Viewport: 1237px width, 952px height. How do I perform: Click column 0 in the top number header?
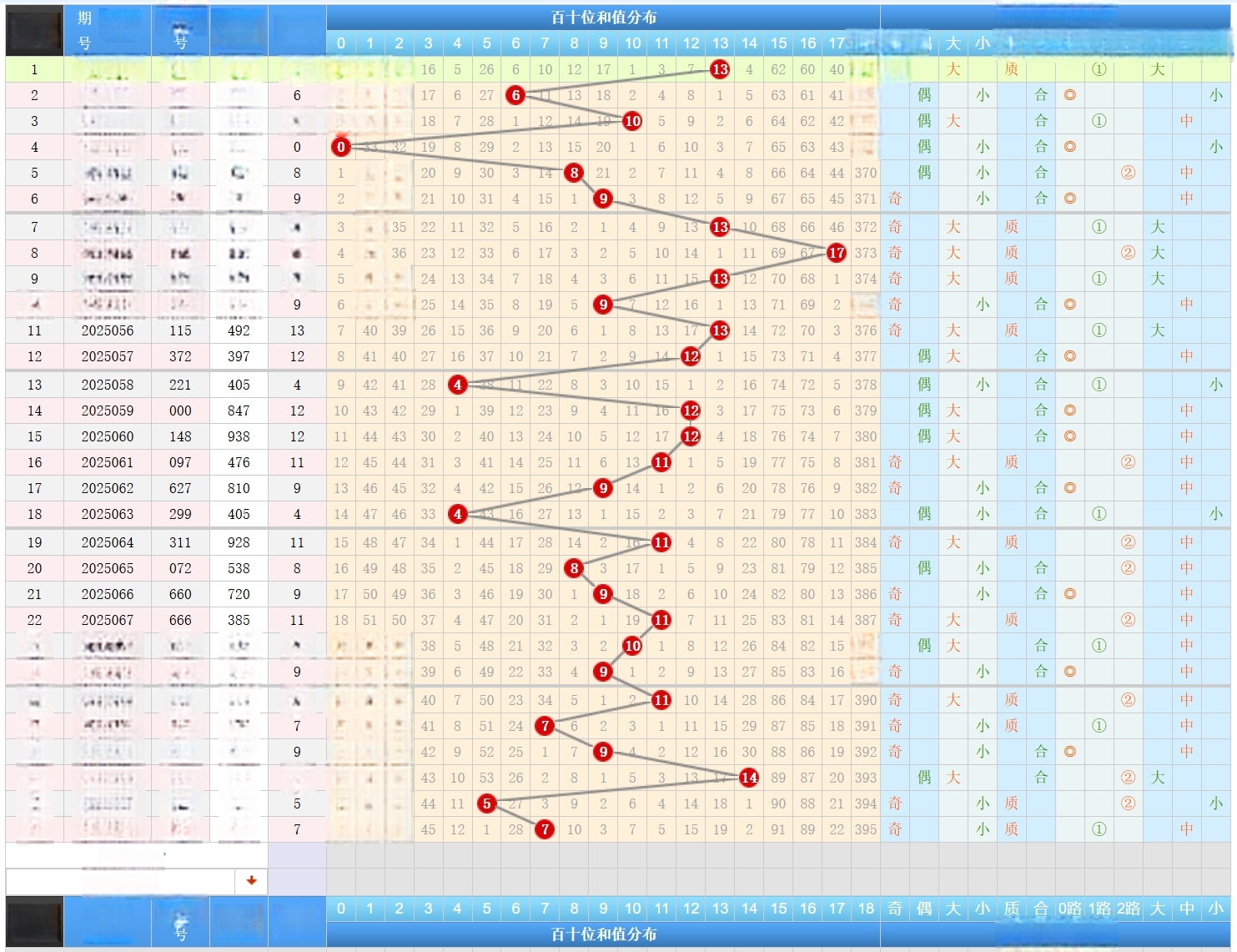(x=340, y=43)
